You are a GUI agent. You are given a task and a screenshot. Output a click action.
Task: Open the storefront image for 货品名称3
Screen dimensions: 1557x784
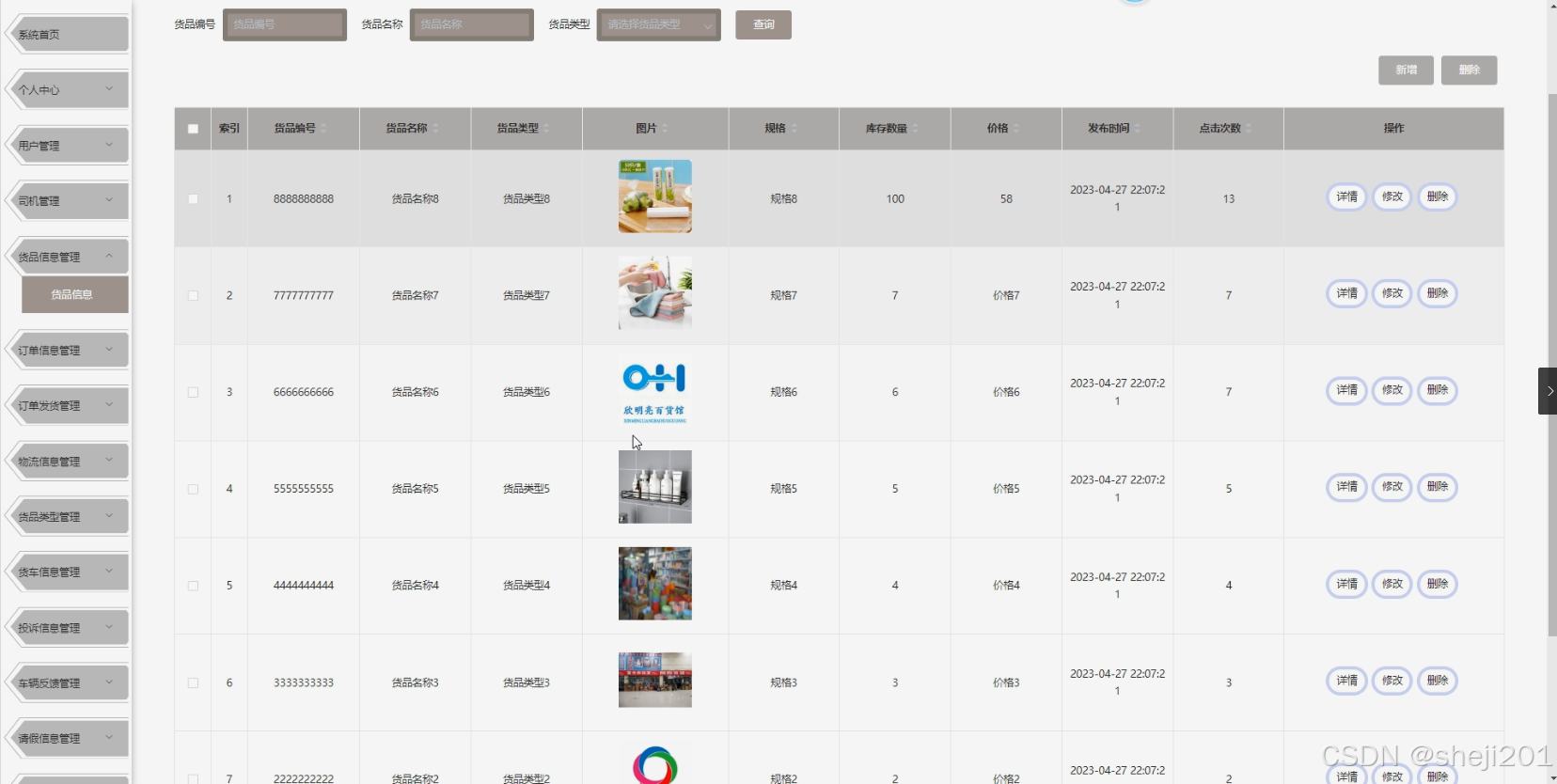coord(655,681)
